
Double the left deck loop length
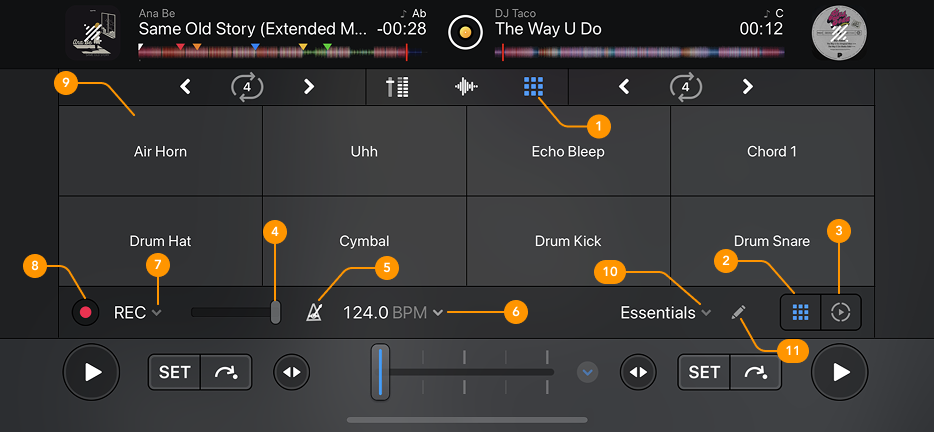309,87
